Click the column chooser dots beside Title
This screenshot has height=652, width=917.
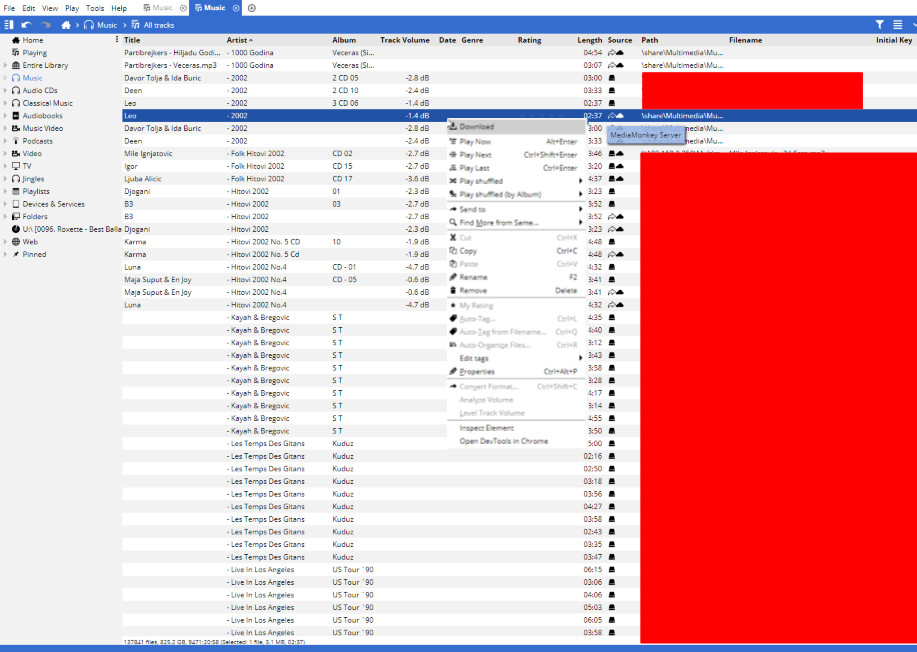point(116,40)
